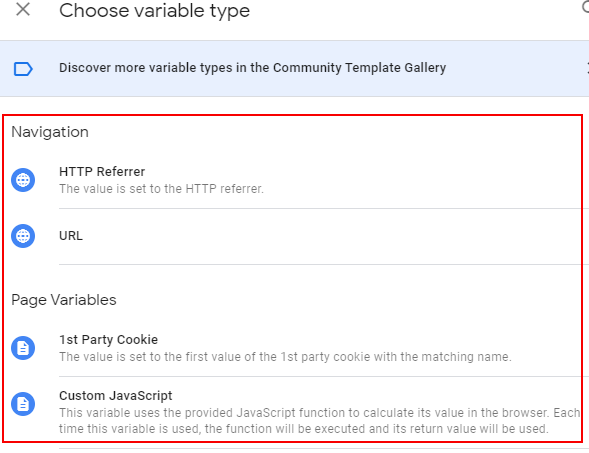Select the 1st Party Cookie variable title
The height and width of the screenshot is (453, 589).
point(108,340)
